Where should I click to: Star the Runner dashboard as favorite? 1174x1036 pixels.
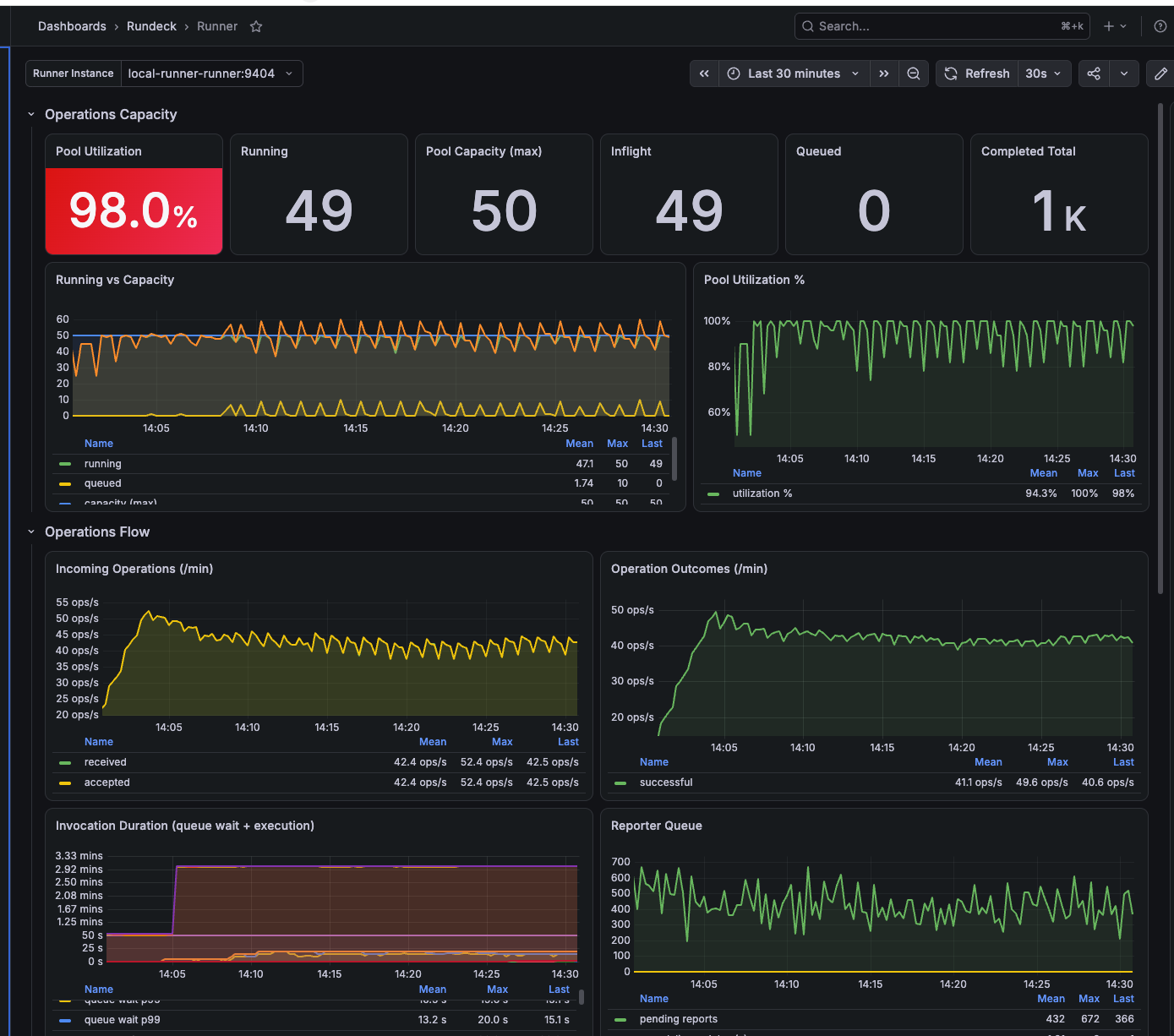coord(256,26)
